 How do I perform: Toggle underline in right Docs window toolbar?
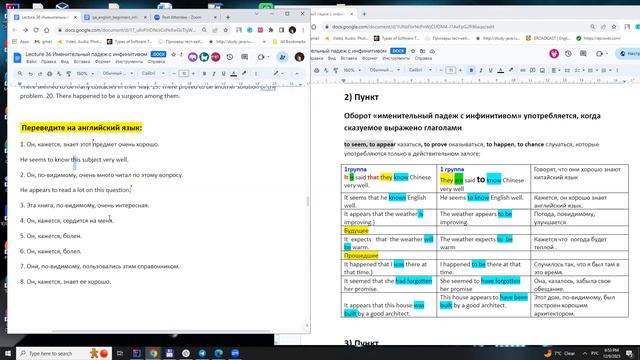click(x=490, y=70)
